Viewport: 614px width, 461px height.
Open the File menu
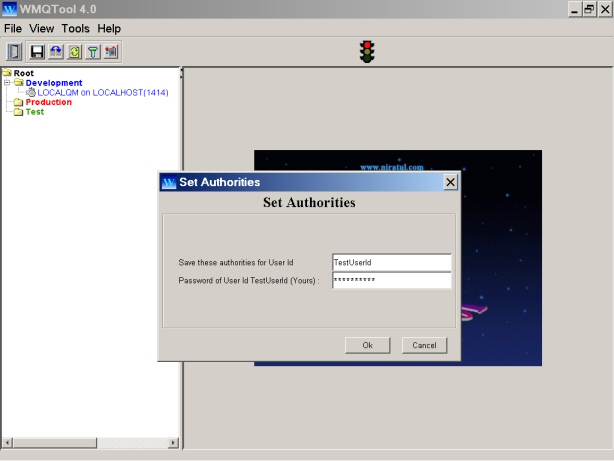tap(13, 29)
